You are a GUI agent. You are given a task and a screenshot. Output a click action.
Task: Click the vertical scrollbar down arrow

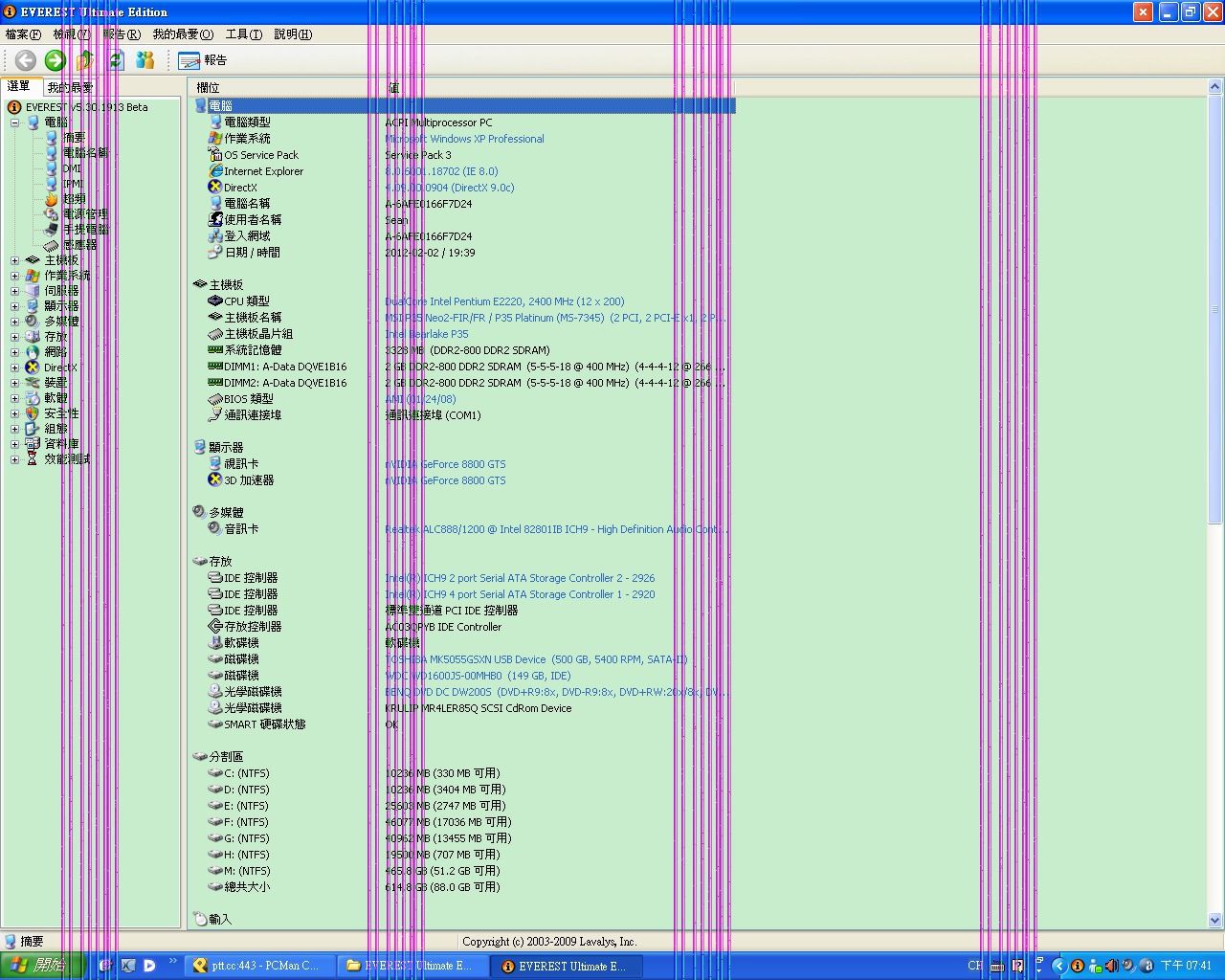click(1215, 921)
